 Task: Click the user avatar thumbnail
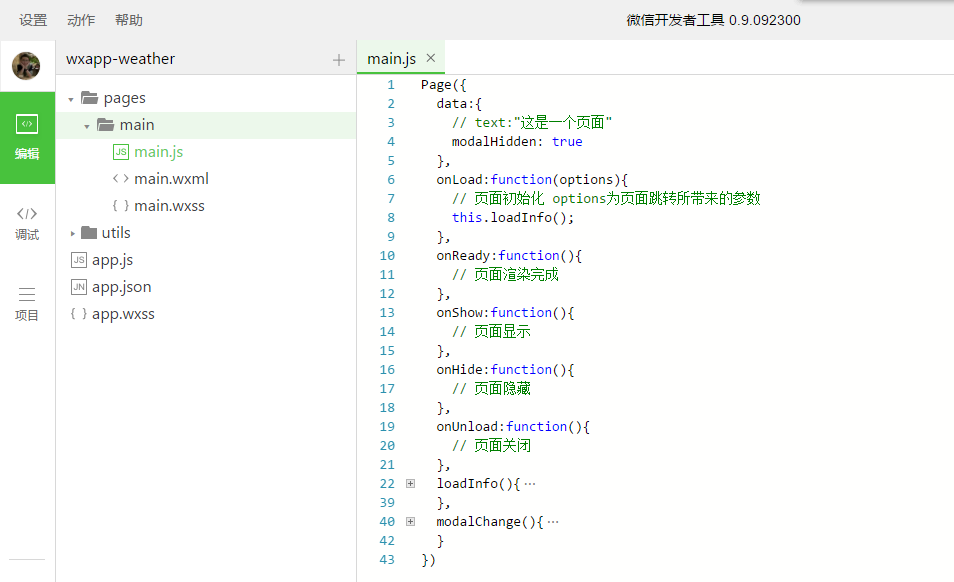point(26,66)
